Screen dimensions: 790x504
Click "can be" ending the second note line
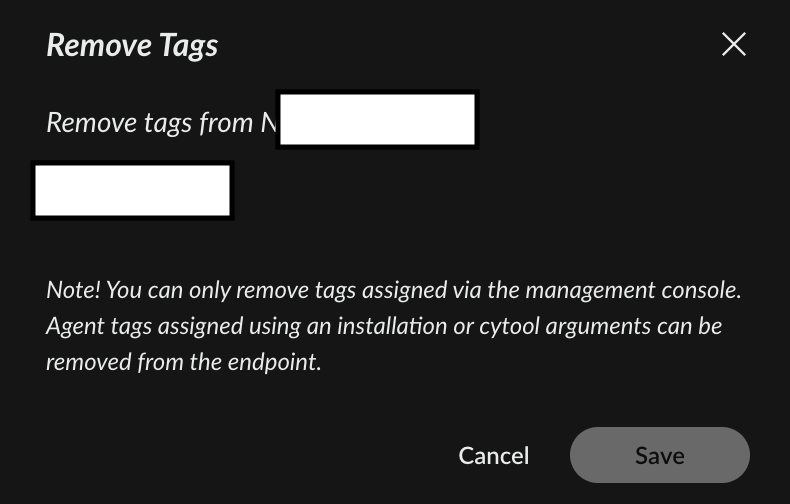pos(690,326)
